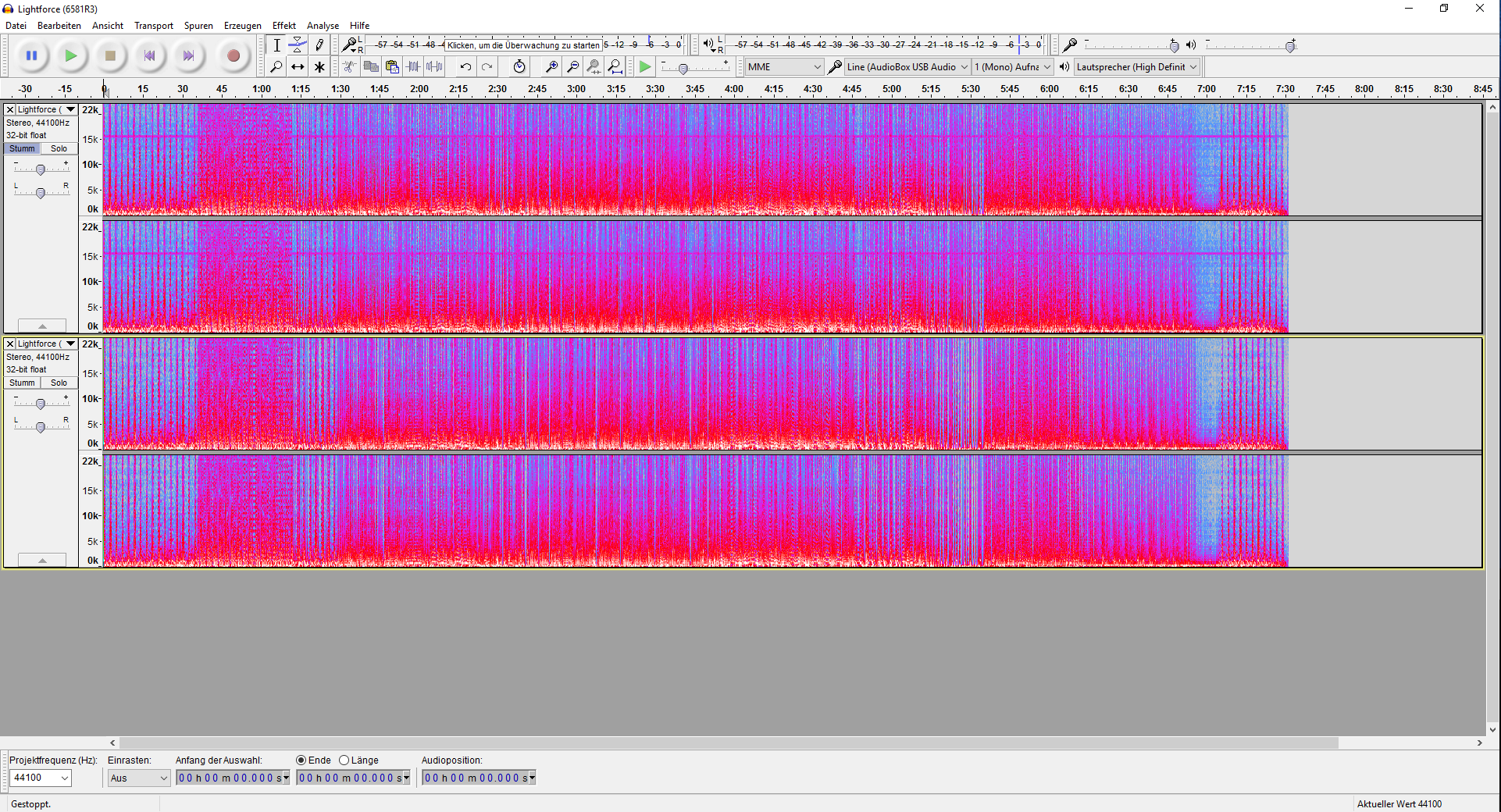Select the Zoom magnifier tool

[x=276, y=67]
